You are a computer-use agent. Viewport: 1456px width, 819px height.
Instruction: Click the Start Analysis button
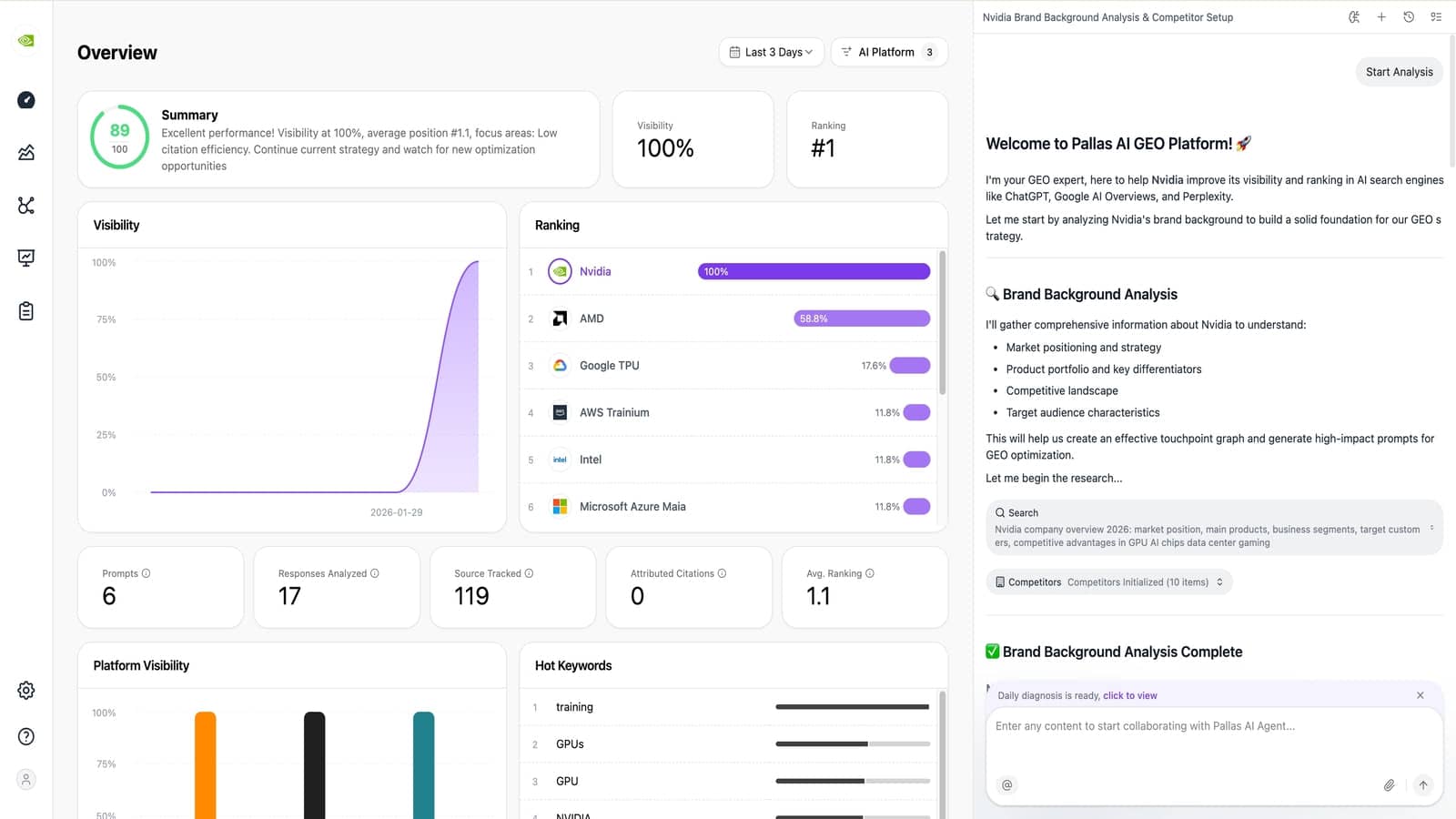click(1399, 71)
